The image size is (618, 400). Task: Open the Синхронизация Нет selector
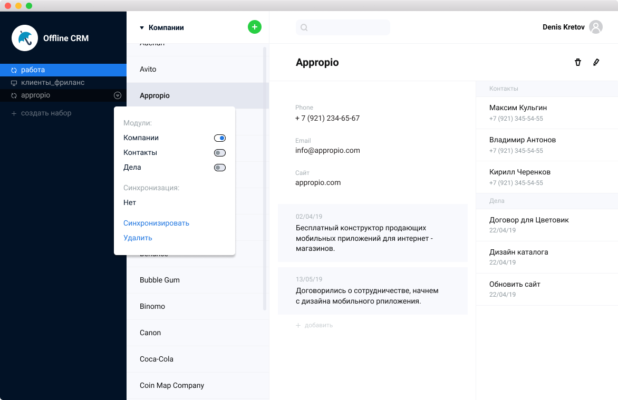tap(129, 202)
